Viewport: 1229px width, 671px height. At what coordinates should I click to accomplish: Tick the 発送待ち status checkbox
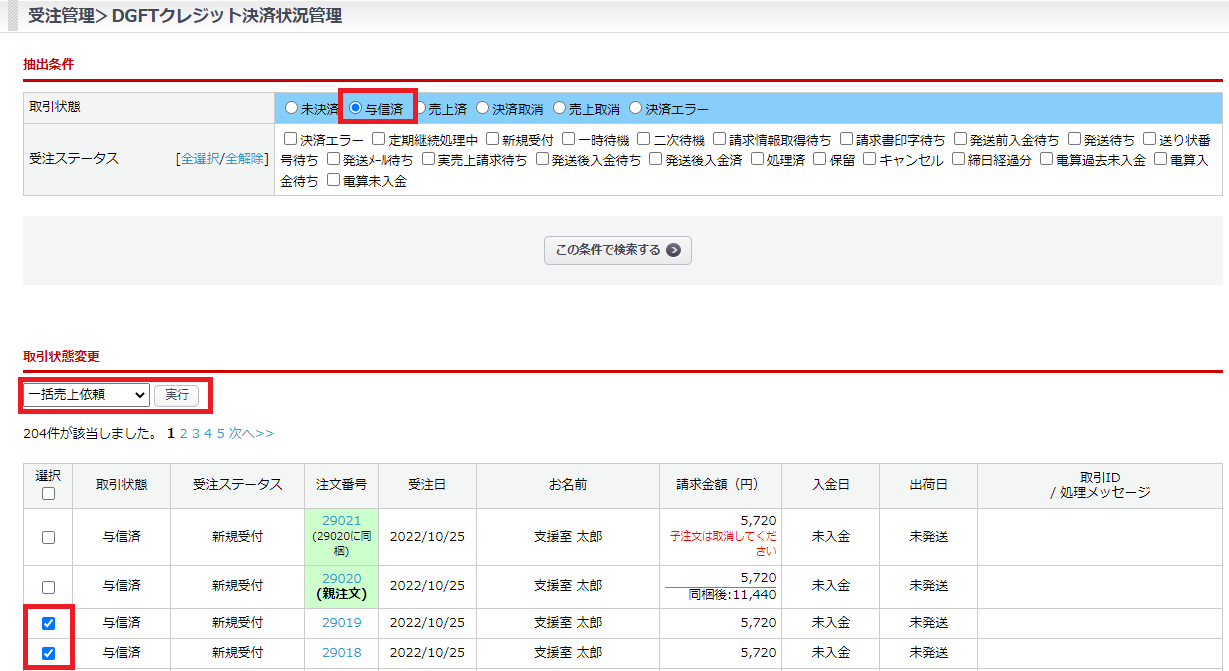pyautogui.click(x=1075, y=139)
